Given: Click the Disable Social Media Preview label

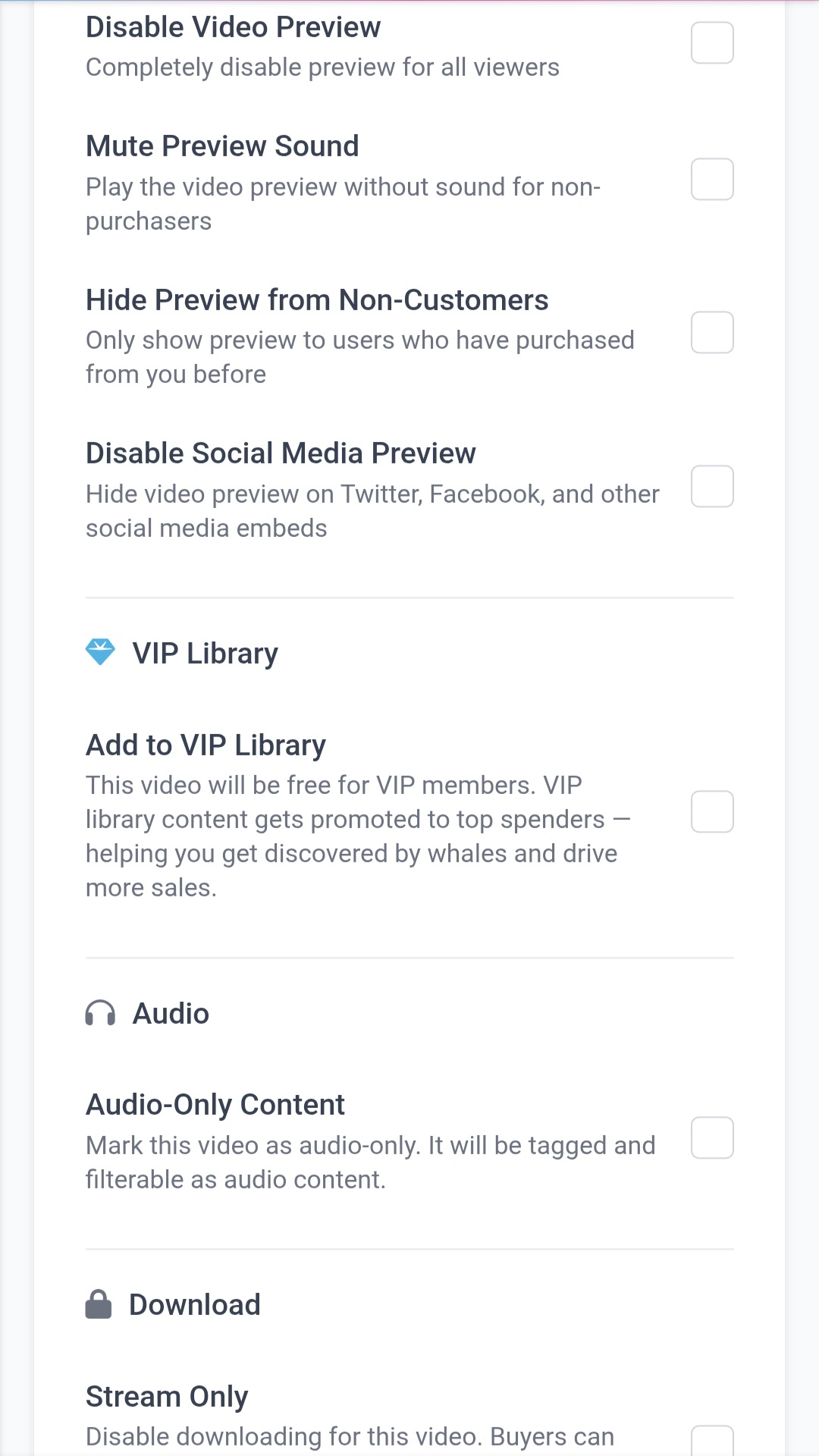Looking at the screenshot, I should tap(281, 453).
